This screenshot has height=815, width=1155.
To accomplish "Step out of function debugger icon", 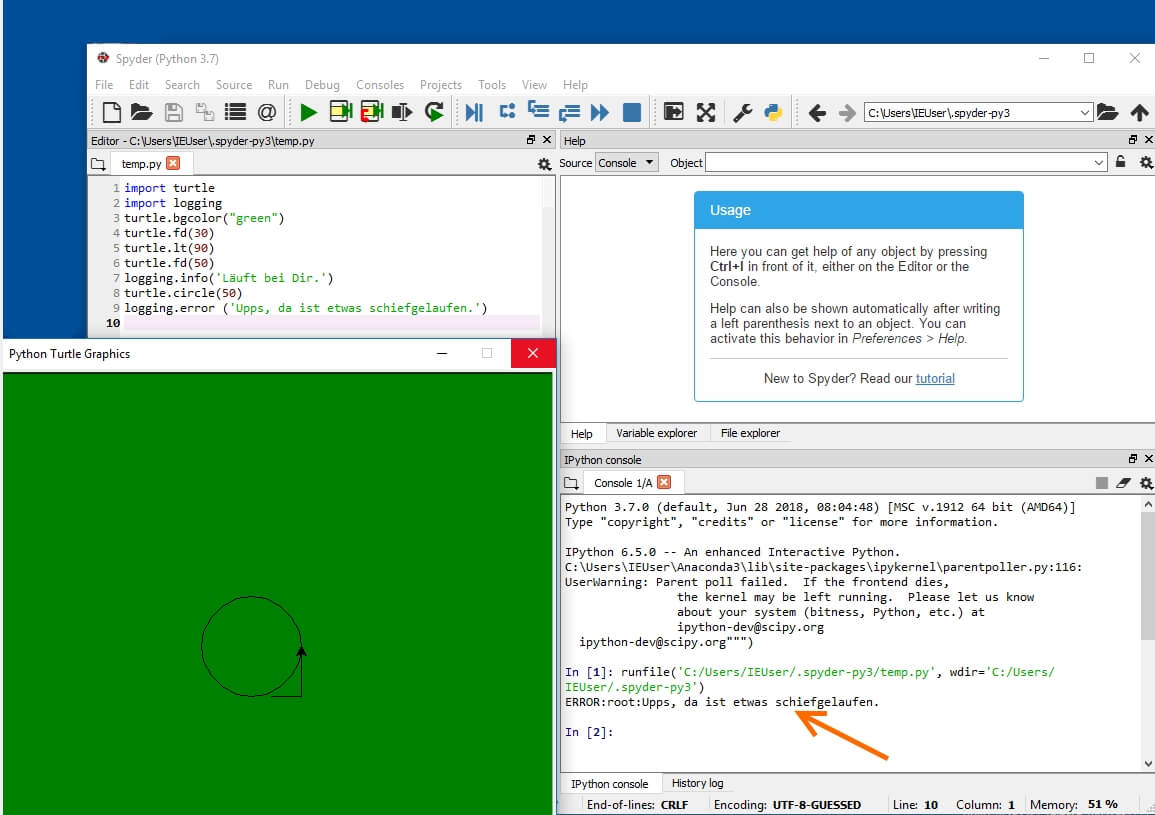I will click(569, 113).
